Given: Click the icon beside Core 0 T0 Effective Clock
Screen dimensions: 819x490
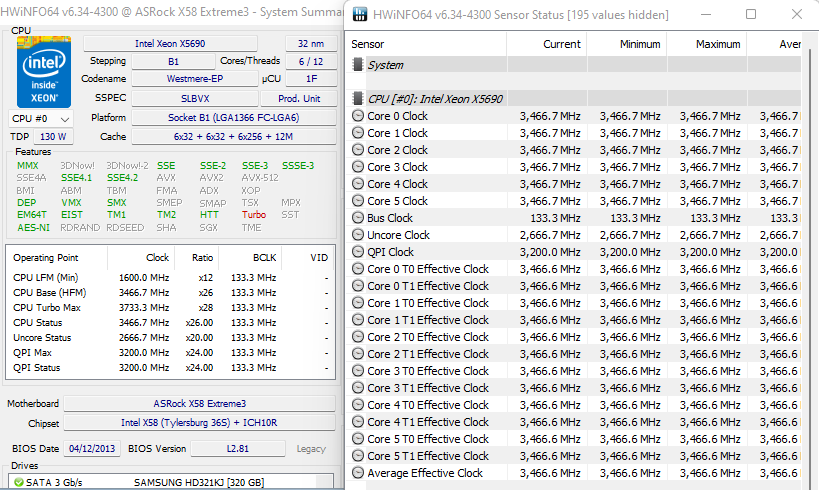Looking at the screenshot, I should click(x=358, y=269).
